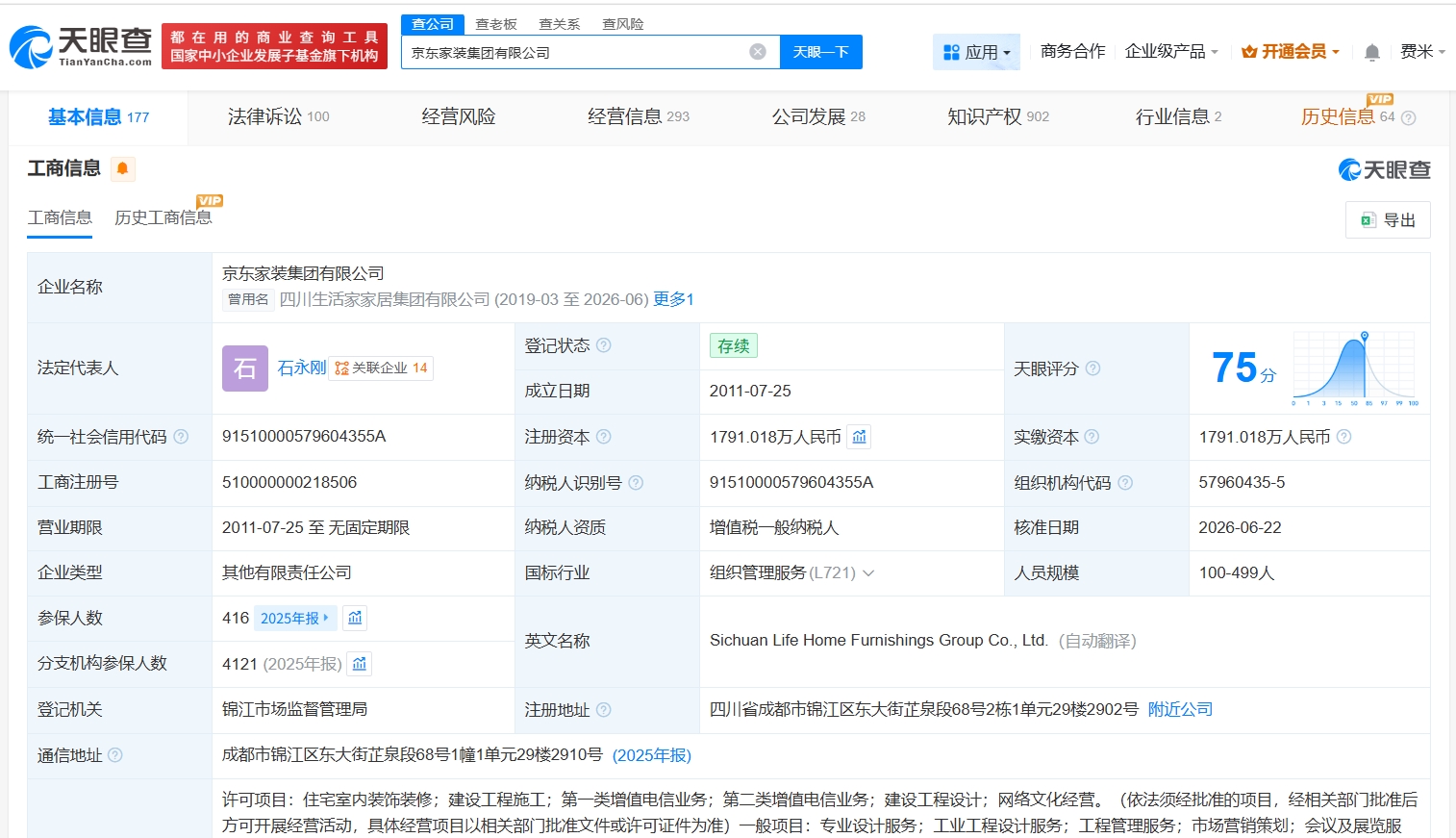Click the help icon next to 通信地址

115,755
